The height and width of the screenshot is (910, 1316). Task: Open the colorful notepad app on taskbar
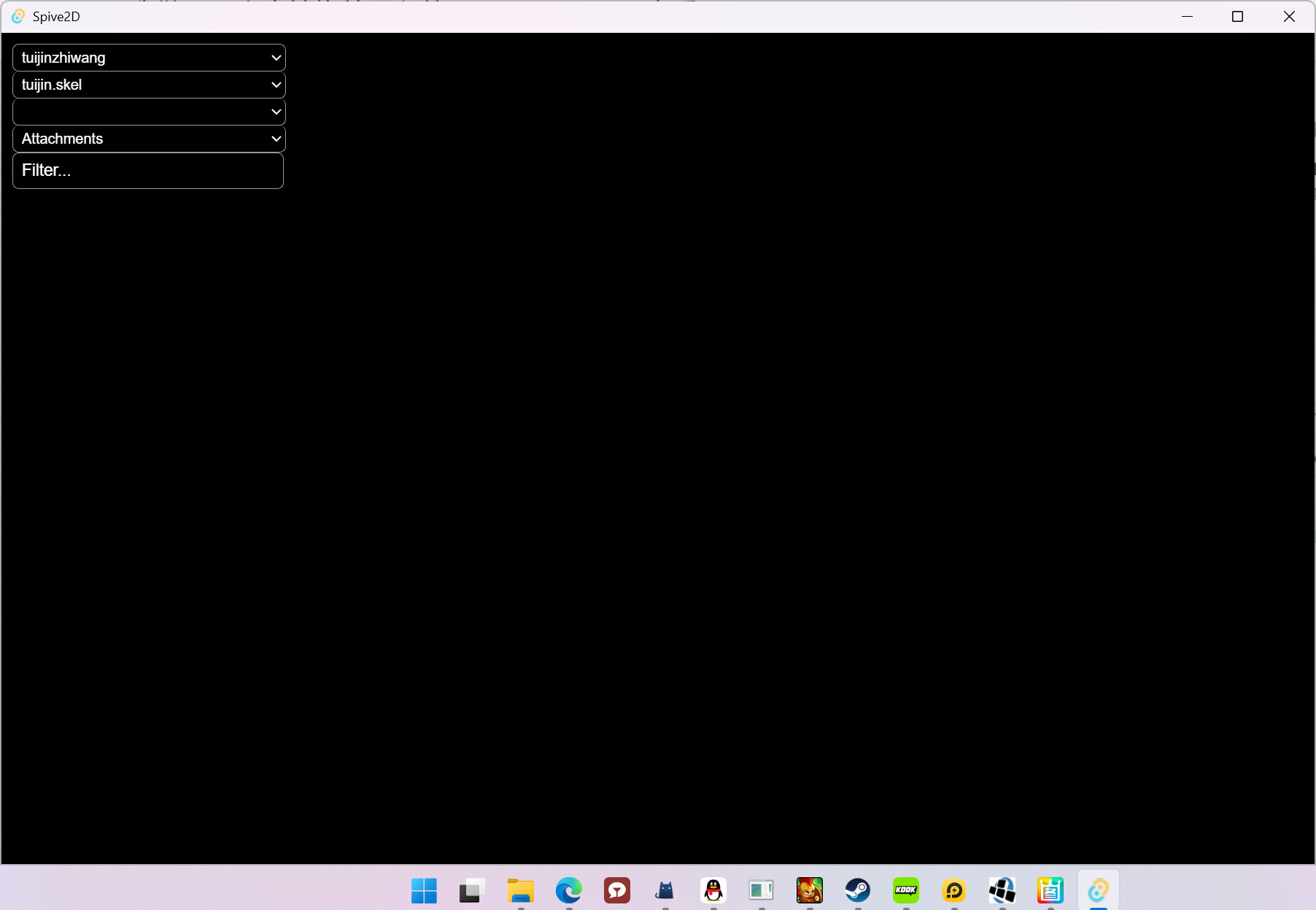coord(1050,890)
